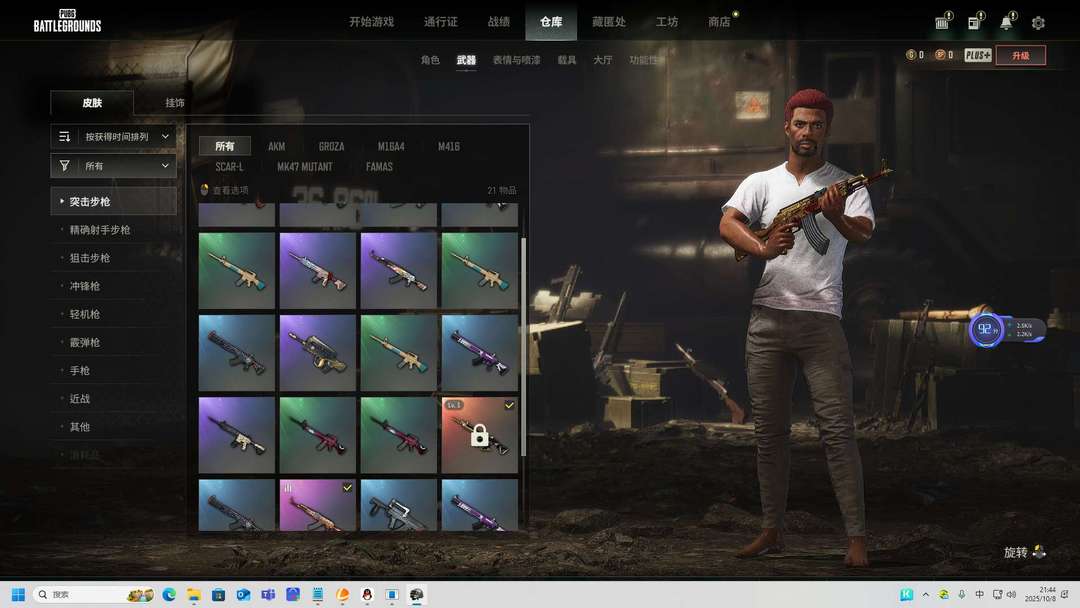The image size is (1080, 608).
Task: Click the skin list vertical scrollbar
Action: pos(523,300)
